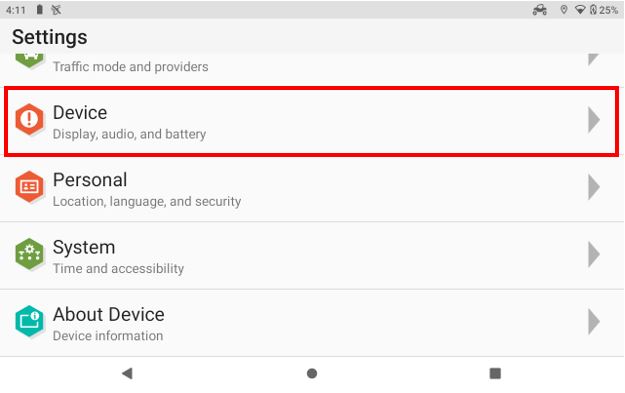
Task: Expand Personal row using right arrow
Action: click(594, 187)
